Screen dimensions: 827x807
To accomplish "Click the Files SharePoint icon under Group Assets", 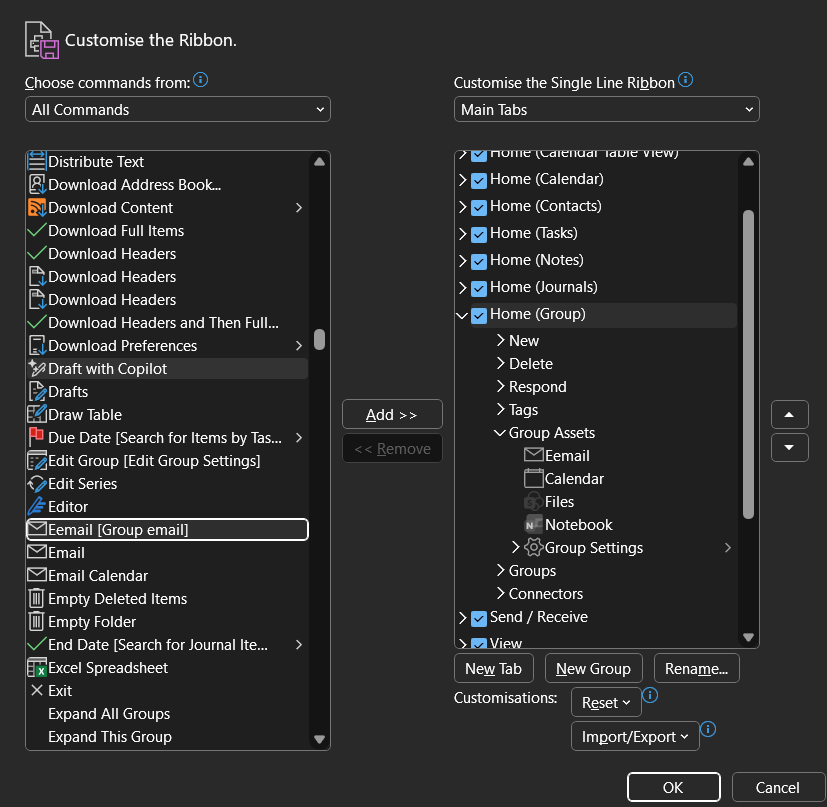I will [533, 501].
